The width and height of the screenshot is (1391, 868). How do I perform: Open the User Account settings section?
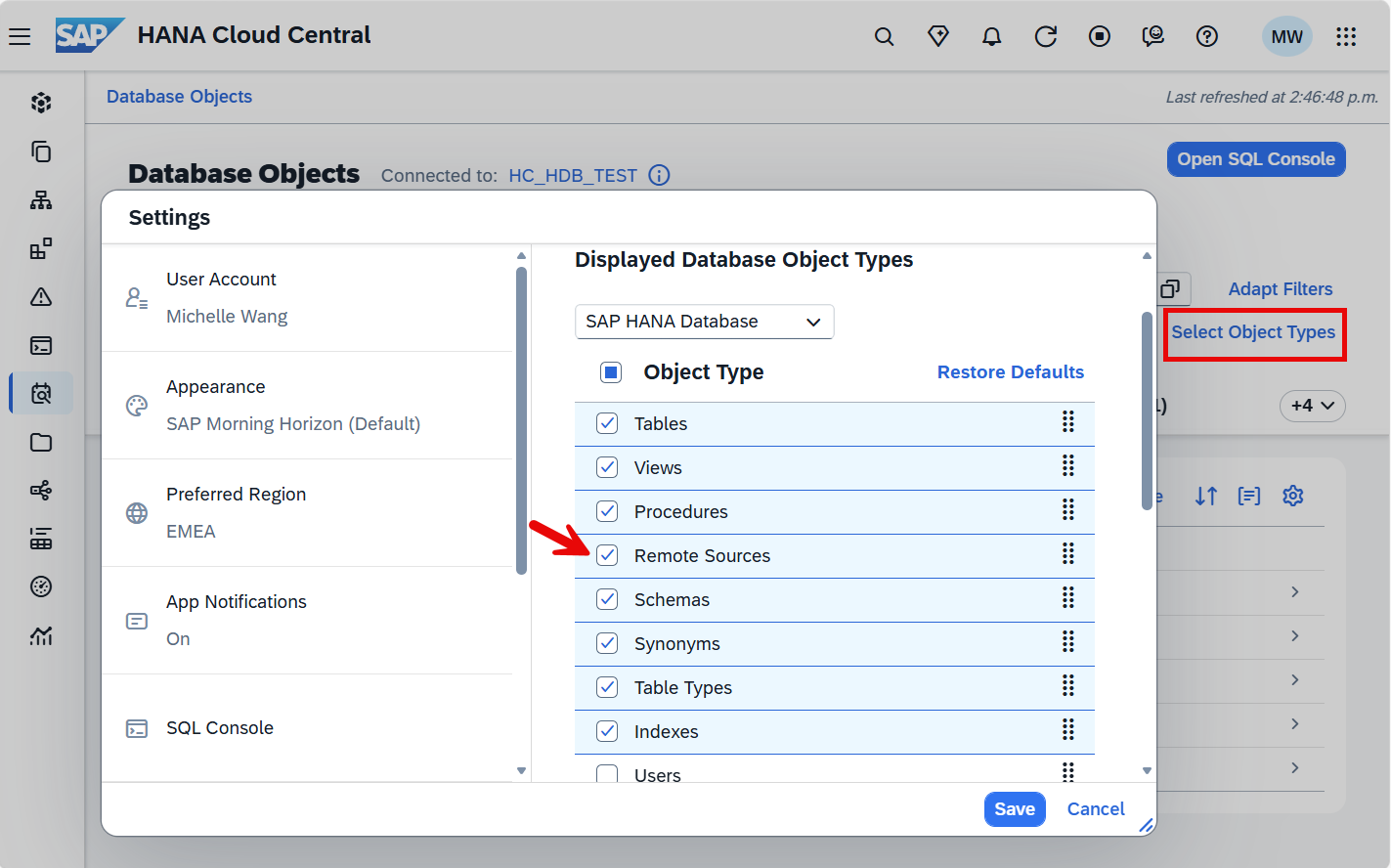coord(307,298)
